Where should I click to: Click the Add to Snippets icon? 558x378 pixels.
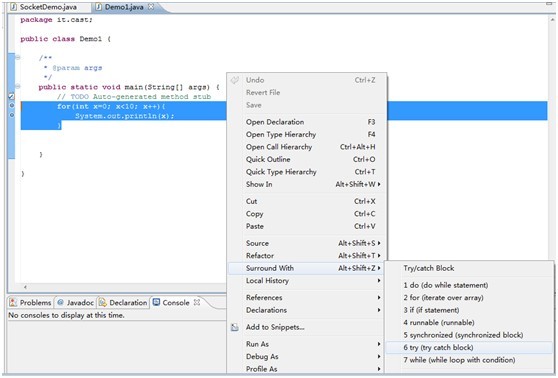[x=235, y=327]
